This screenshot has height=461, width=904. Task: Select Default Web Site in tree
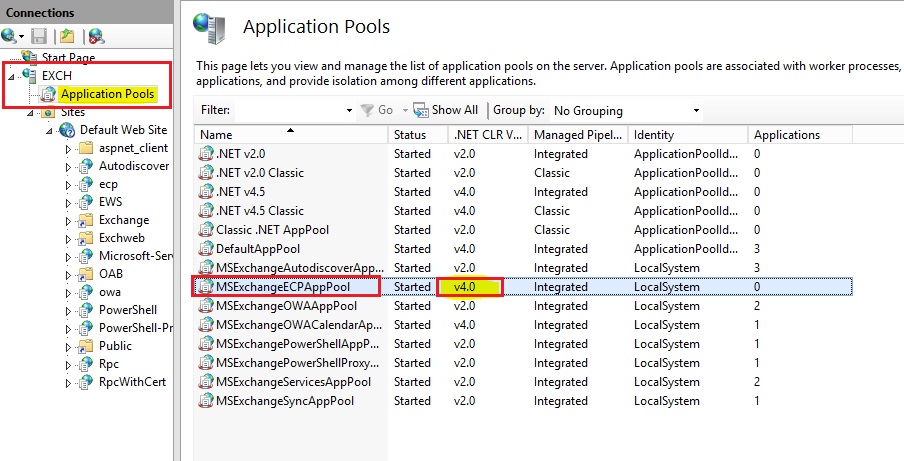click(123, 130)
